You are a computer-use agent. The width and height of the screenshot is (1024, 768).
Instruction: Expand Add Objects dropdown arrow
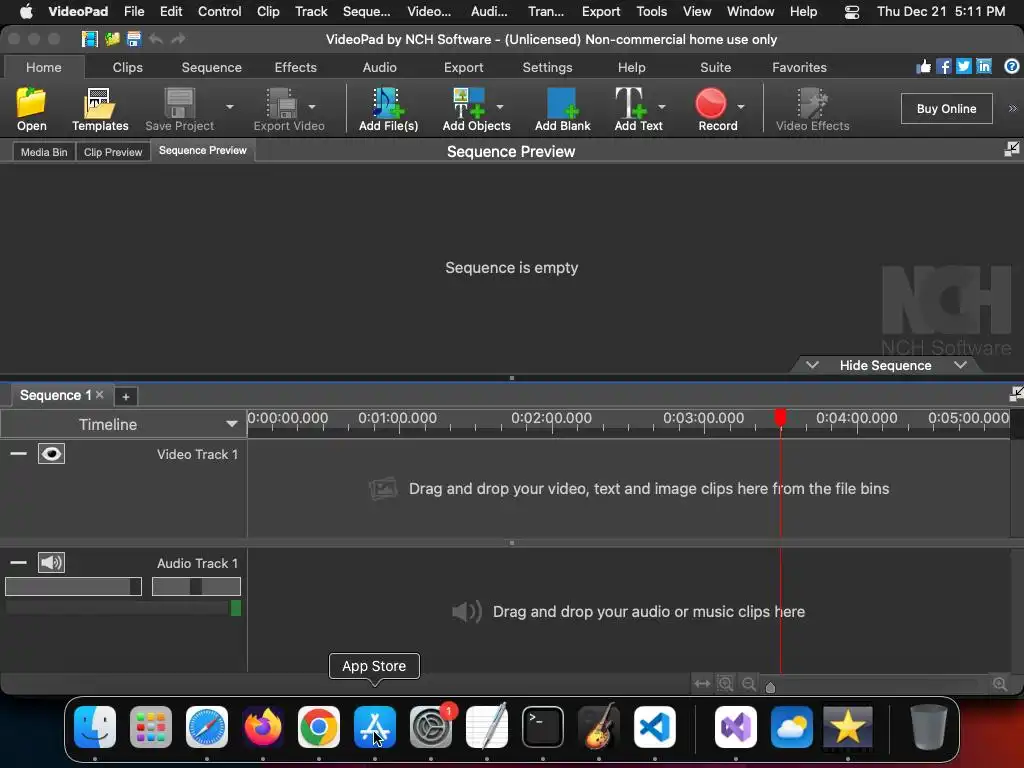click(x=500, y=106)
